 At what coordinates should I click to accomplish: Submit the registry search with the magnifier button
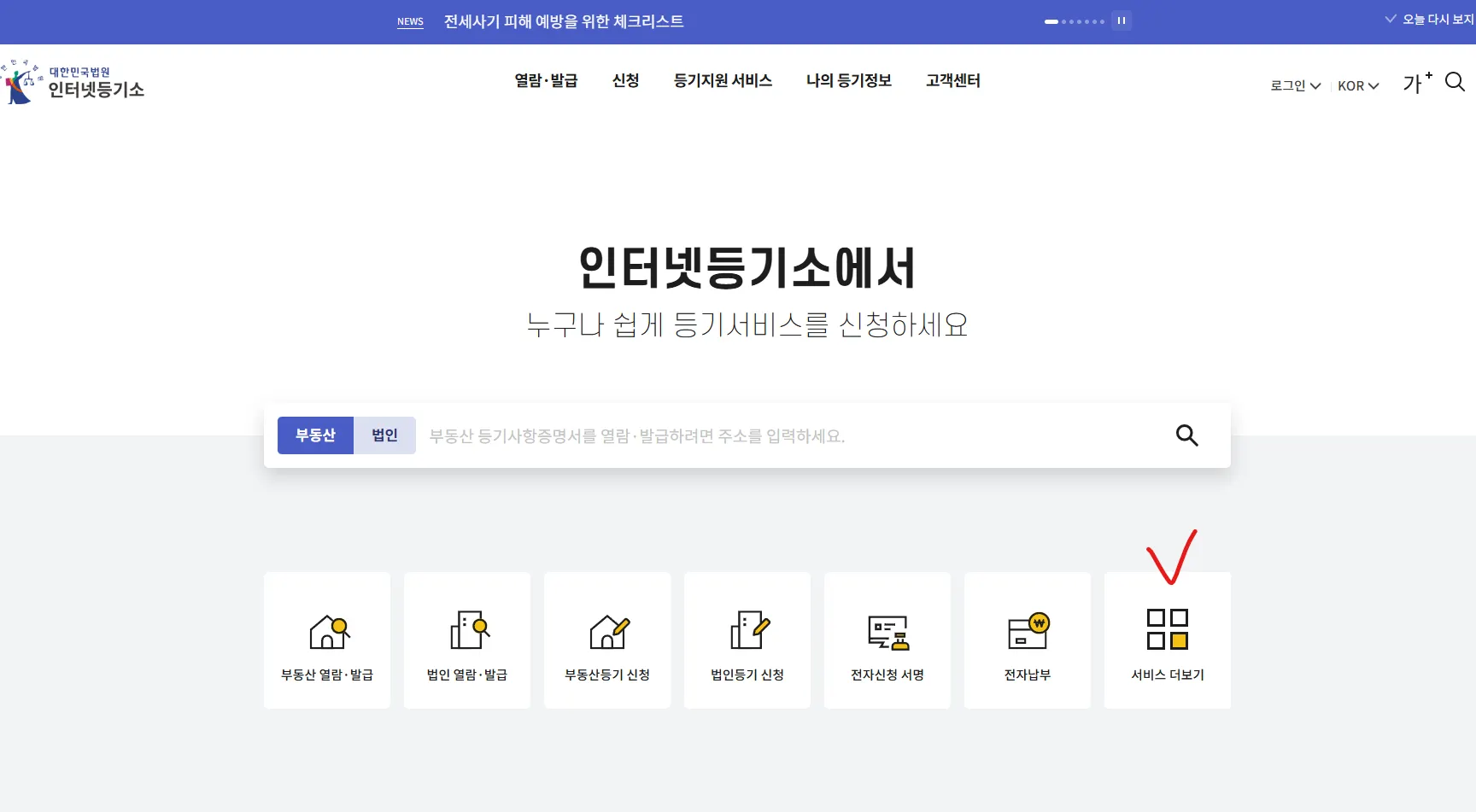[1186, 435]
